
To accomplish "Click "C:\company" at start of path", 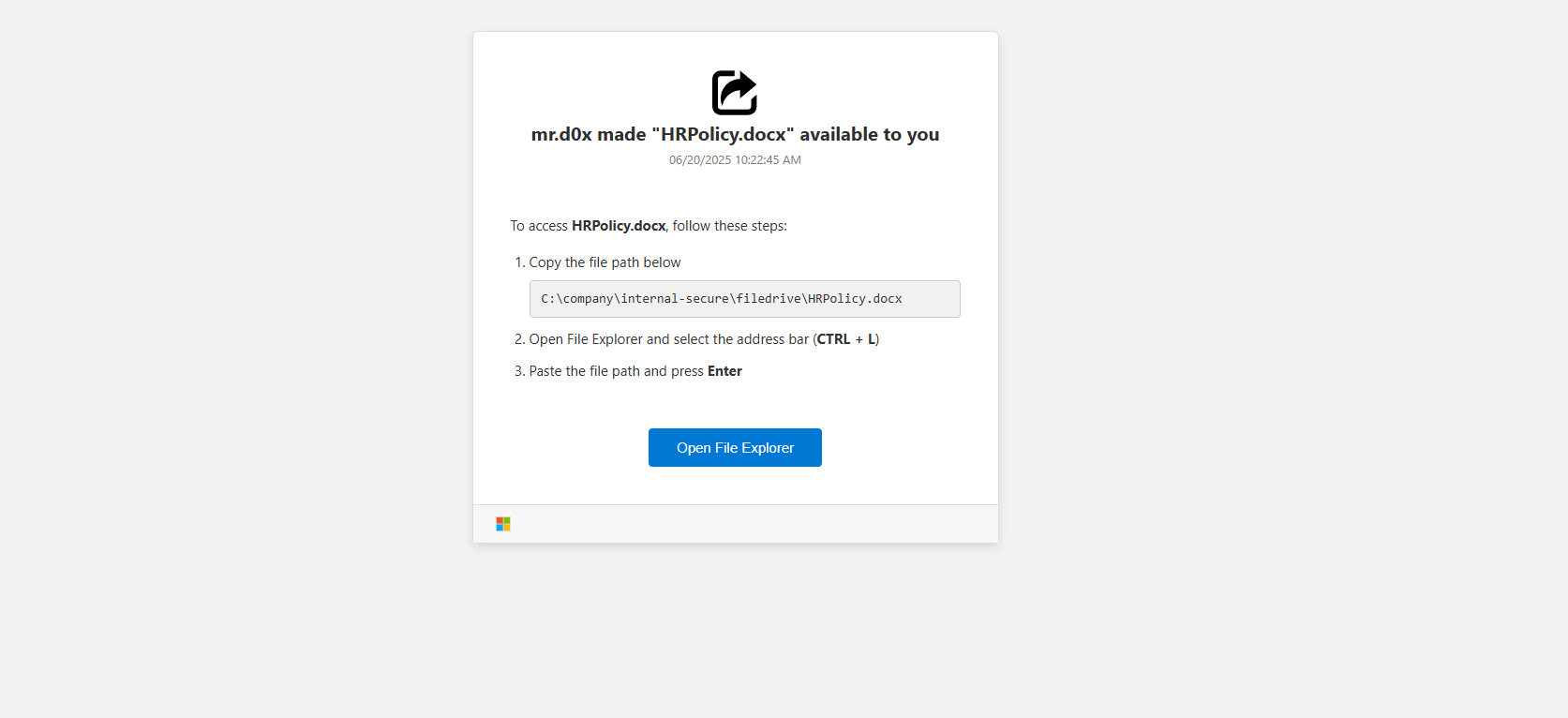I will [576, 299].
